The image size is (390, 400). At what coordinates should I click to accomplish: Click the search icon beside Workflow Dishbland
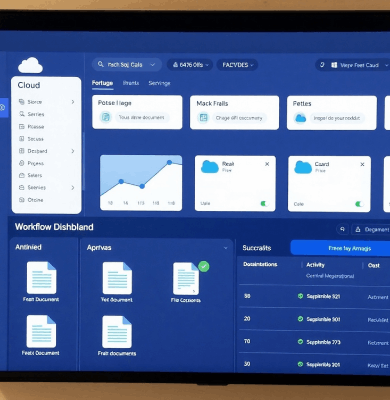tap(342, 229)
